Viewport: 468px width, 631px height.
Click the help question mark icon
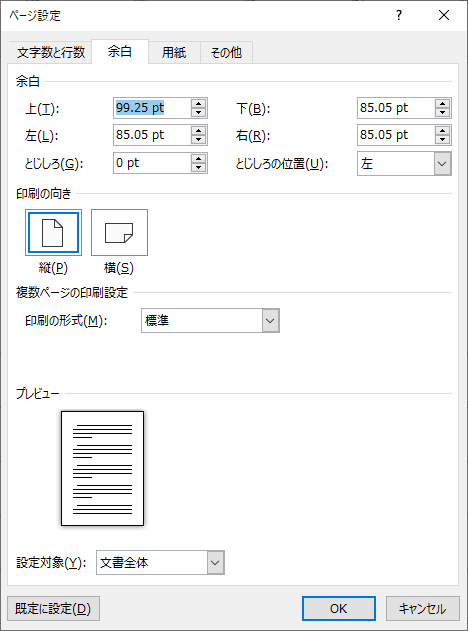pos(398,15)
